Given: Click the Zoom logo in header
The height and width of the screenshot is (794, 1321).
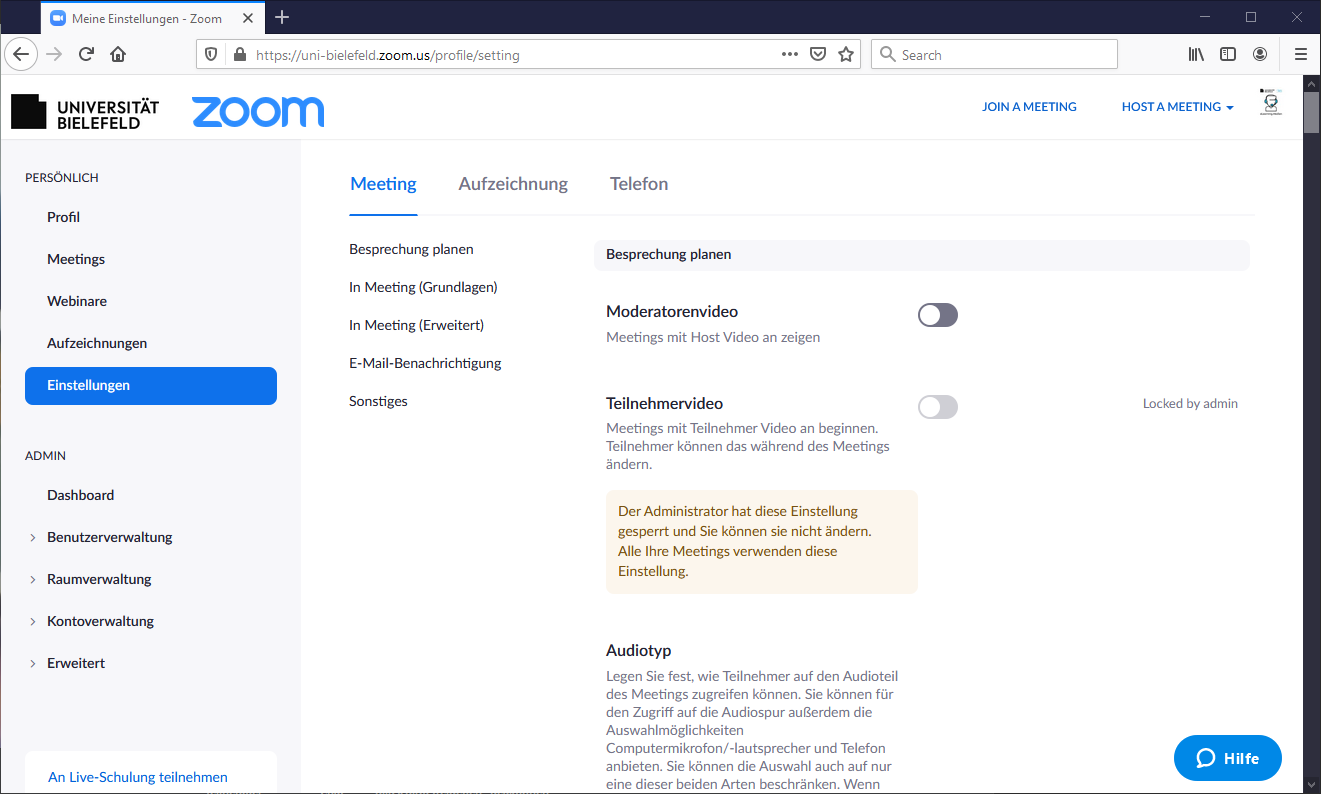Looking at the screenshot, I should (258, 112).
